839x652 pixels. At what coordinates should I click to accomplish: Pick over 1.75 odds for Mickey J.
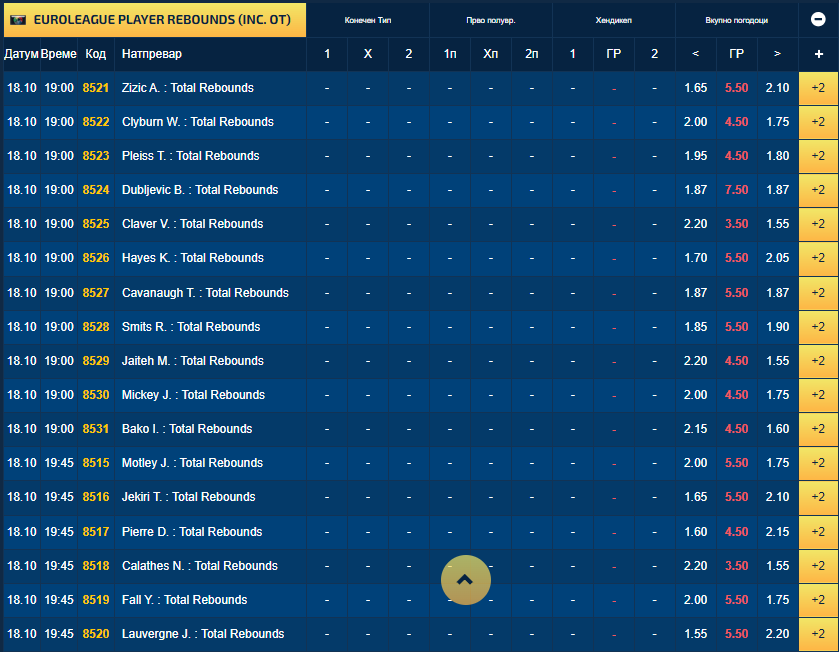(x=777, y=395)
